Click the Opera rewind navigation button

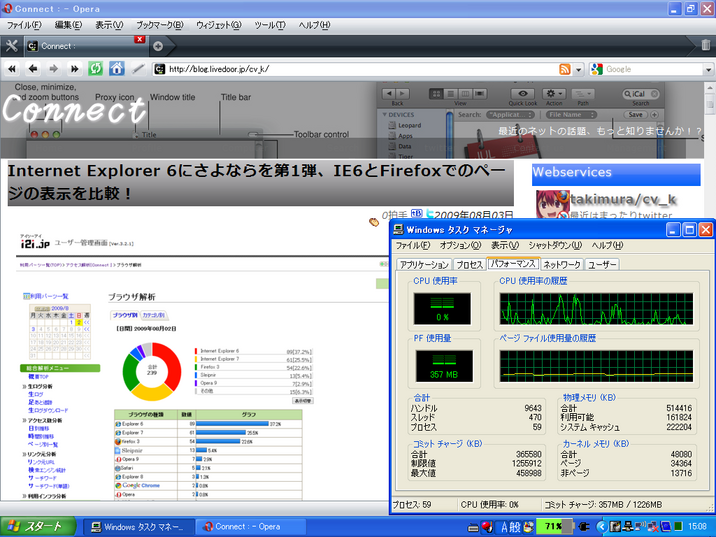[12, 69]
